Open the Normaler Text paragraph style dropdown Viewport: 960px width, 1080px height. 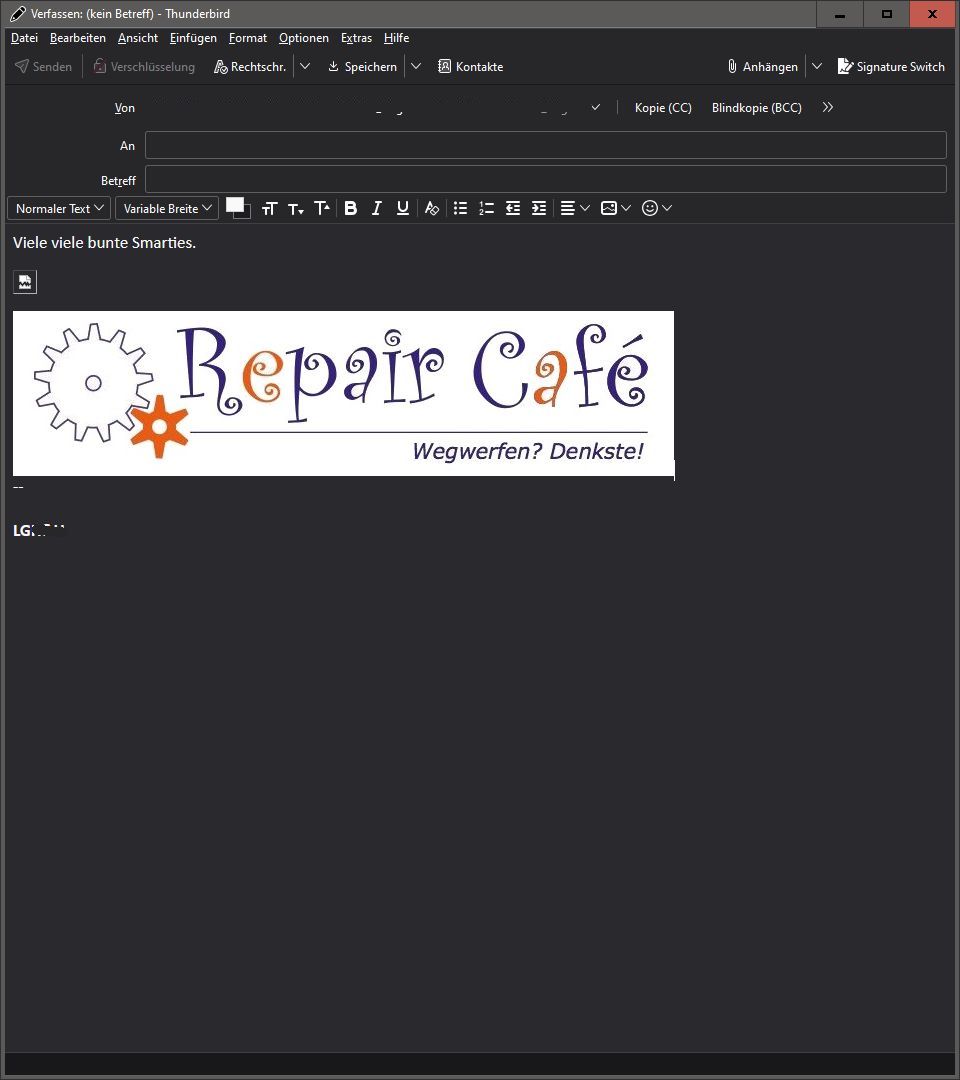(60, 208)
